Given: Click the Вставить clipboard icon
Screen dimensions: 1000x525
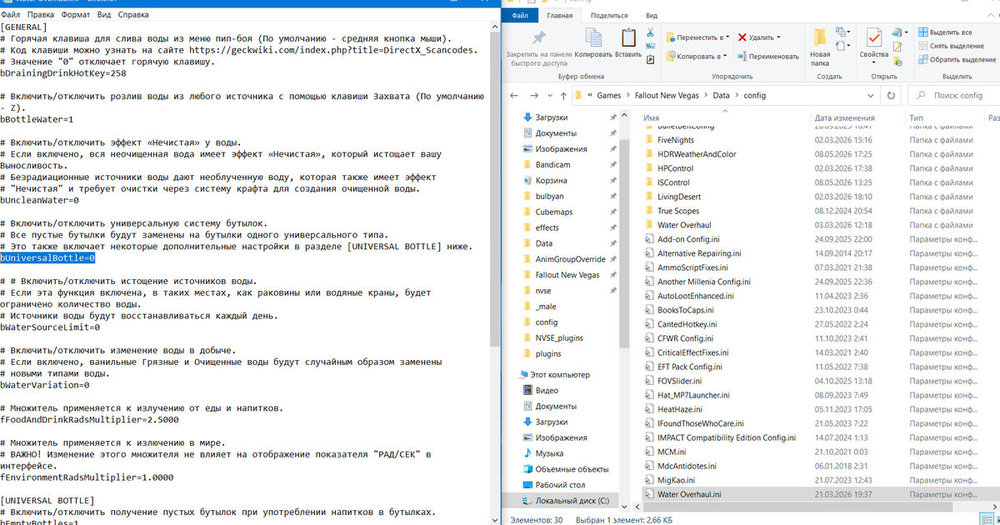Looking at the screenshot, I should click(x=628, y=38).
